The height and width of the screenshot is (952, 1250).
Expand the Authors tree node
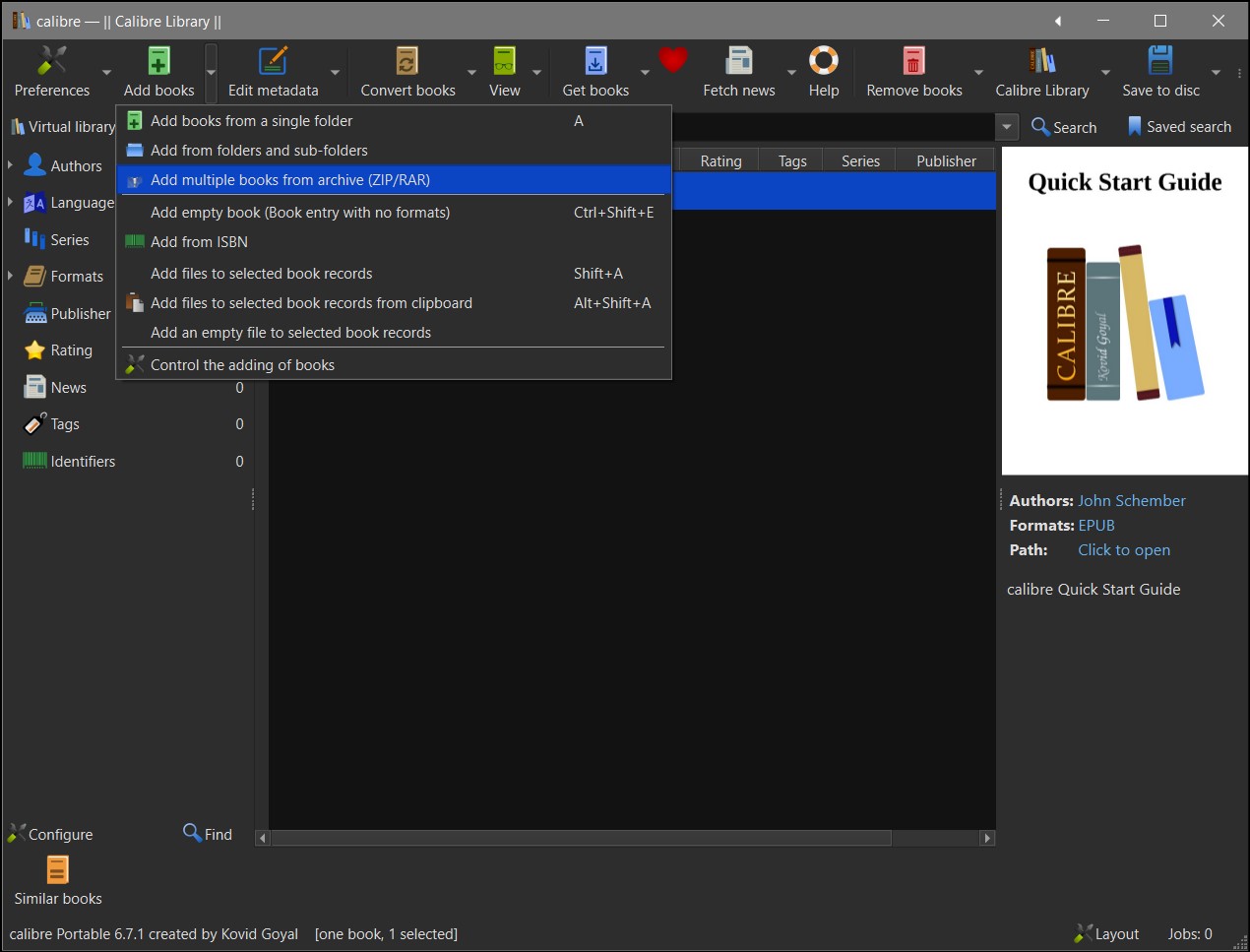click(10, 164)
